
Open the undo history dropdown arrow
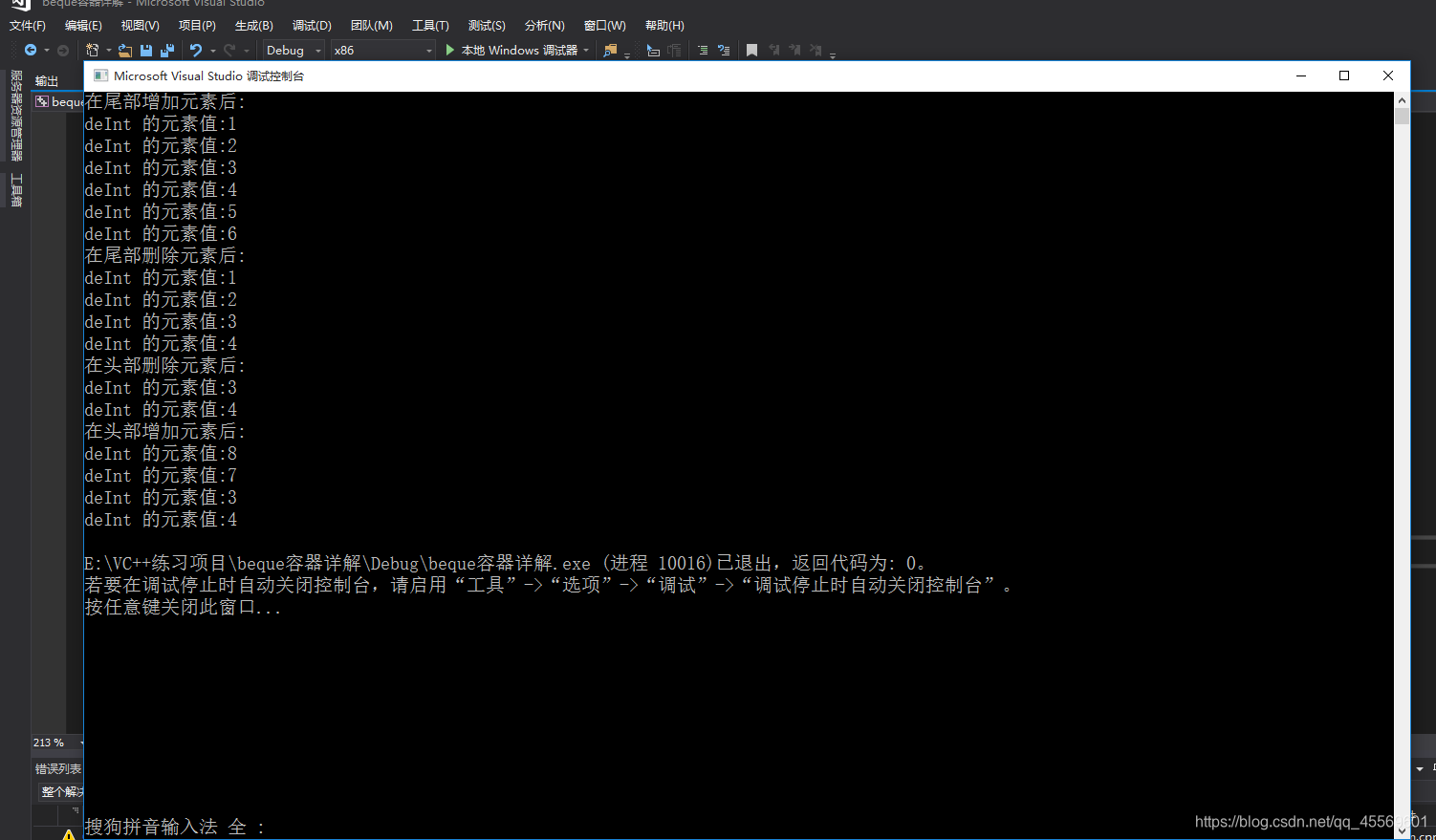(212, 50)
